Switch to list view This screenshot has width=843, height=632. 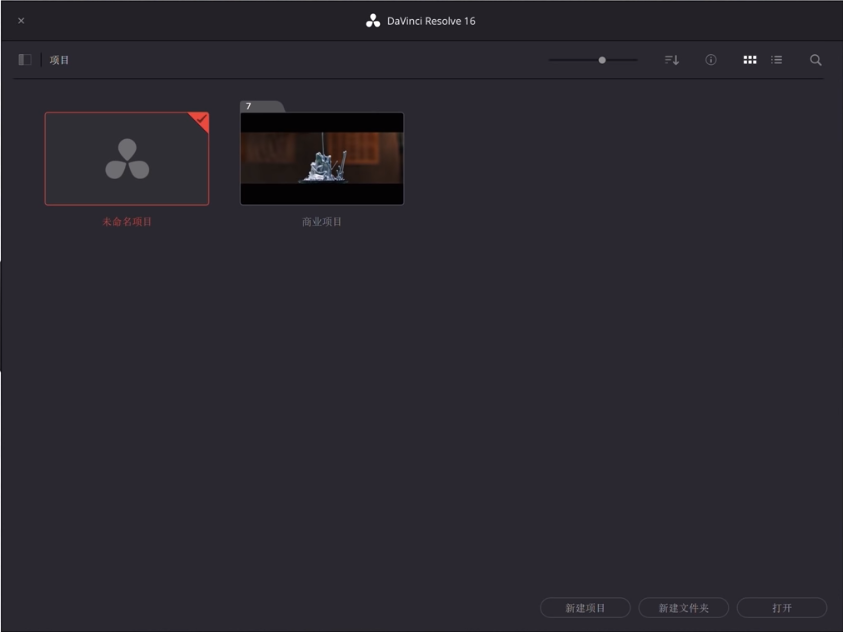776,60
